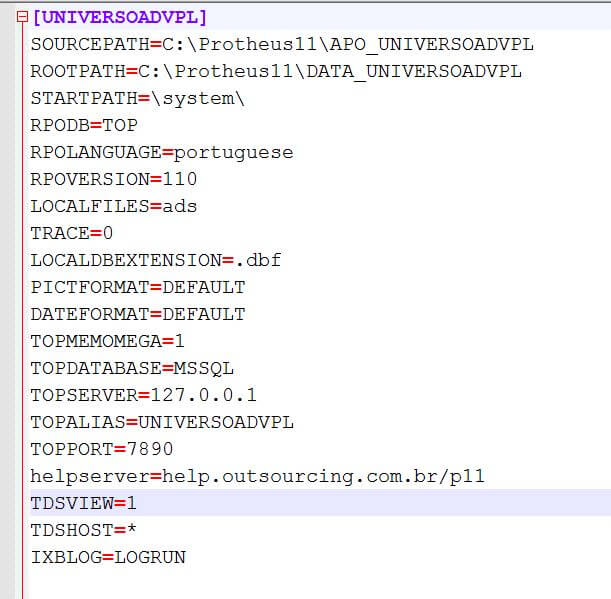611x599 pixels.
Task: Click the TOPMEMOMEGA=1 line
Action: (107, 341)
